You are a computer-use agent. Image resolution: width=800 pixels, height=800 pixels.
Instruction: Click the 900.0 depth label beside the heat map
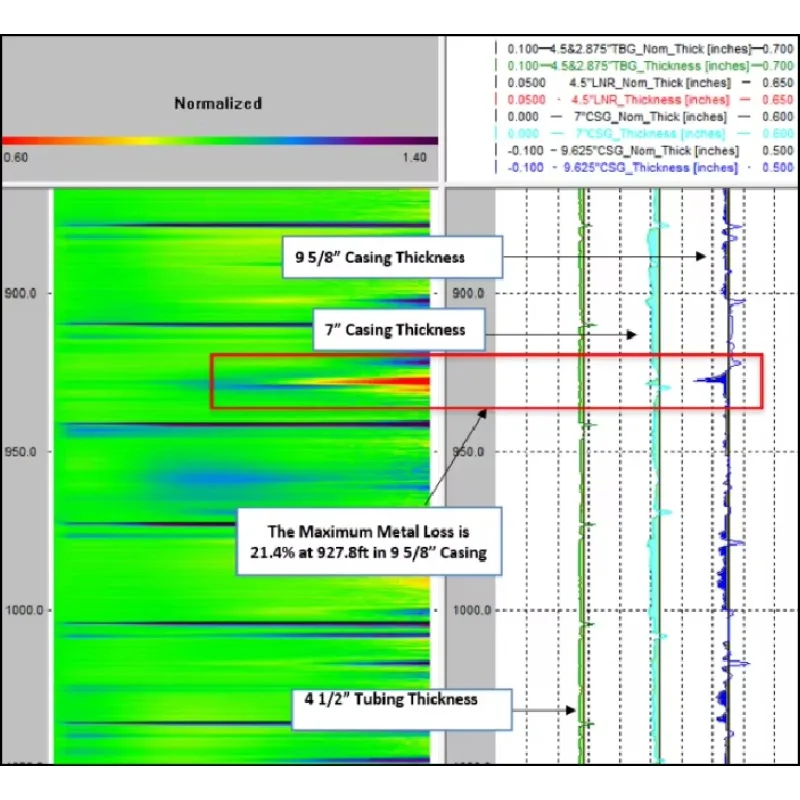coord(20,293)
